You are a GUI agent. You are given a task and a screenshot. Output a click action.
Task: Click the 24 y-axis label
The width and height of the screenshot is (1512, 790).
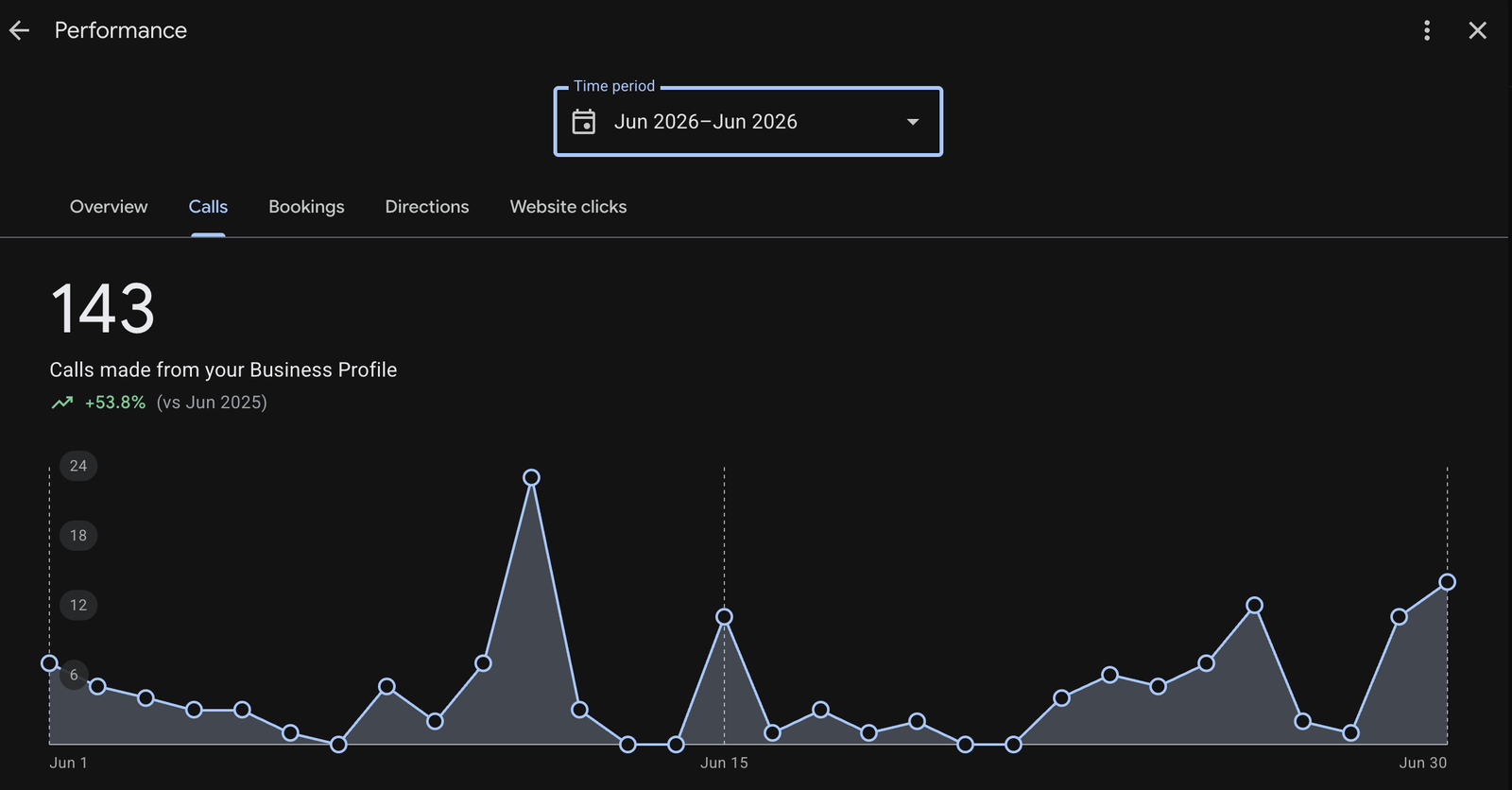point(78,466)
